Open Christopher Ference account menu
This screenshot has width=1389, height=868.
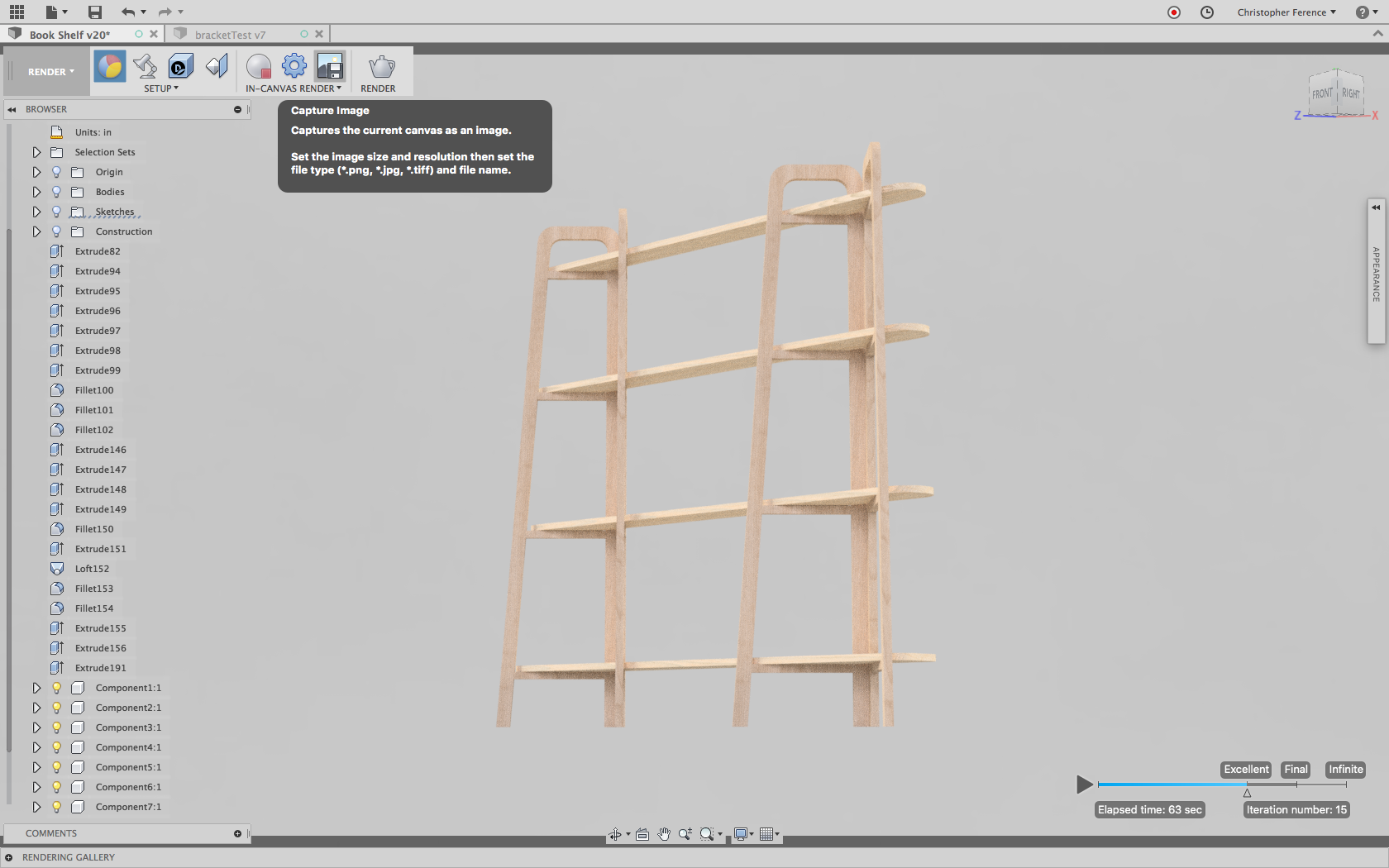(1286, 12)
